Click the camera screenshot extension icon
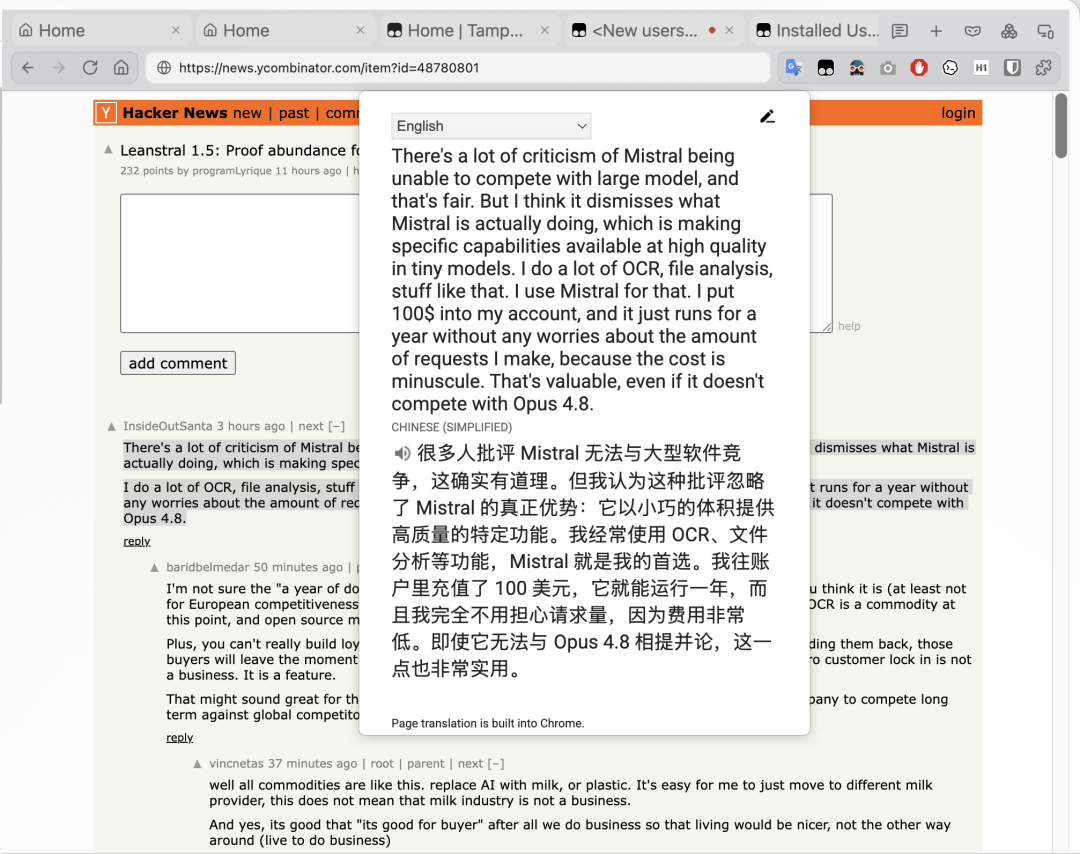Viewport: 1080px width, 854px height. [888, 67]
